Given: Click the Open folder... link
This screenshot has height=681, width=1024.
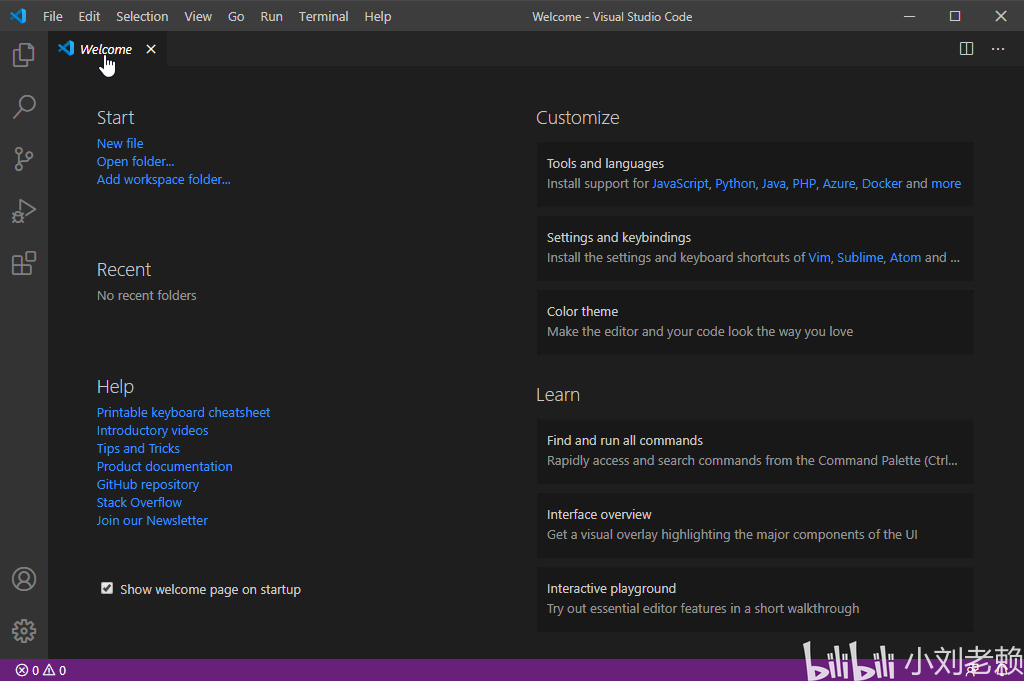Looking at the screenshot, I should [135, 161].
